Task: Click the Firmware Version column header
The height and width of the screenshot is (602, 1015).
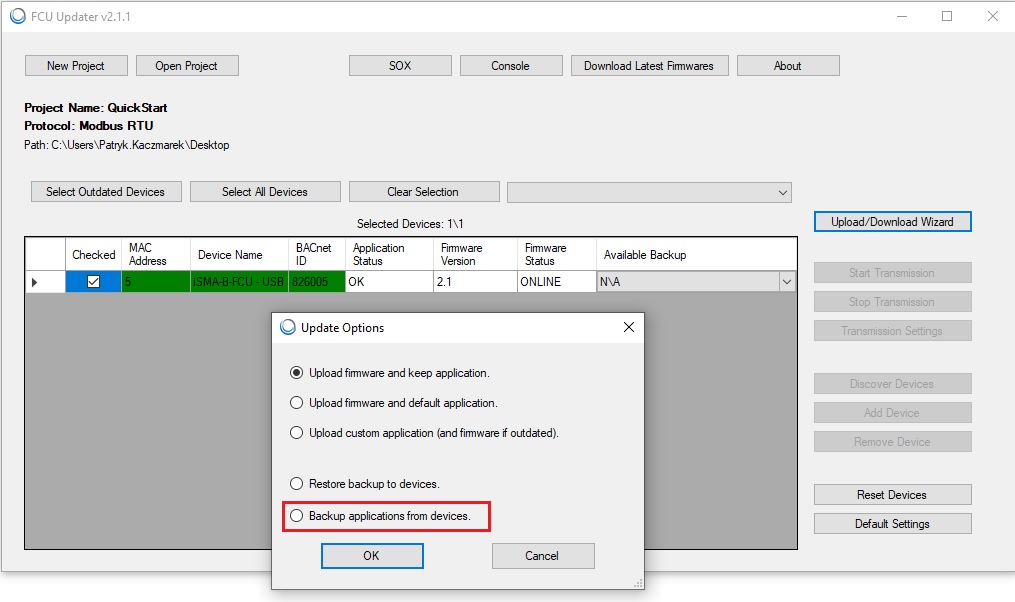Action: pos(474,254)
